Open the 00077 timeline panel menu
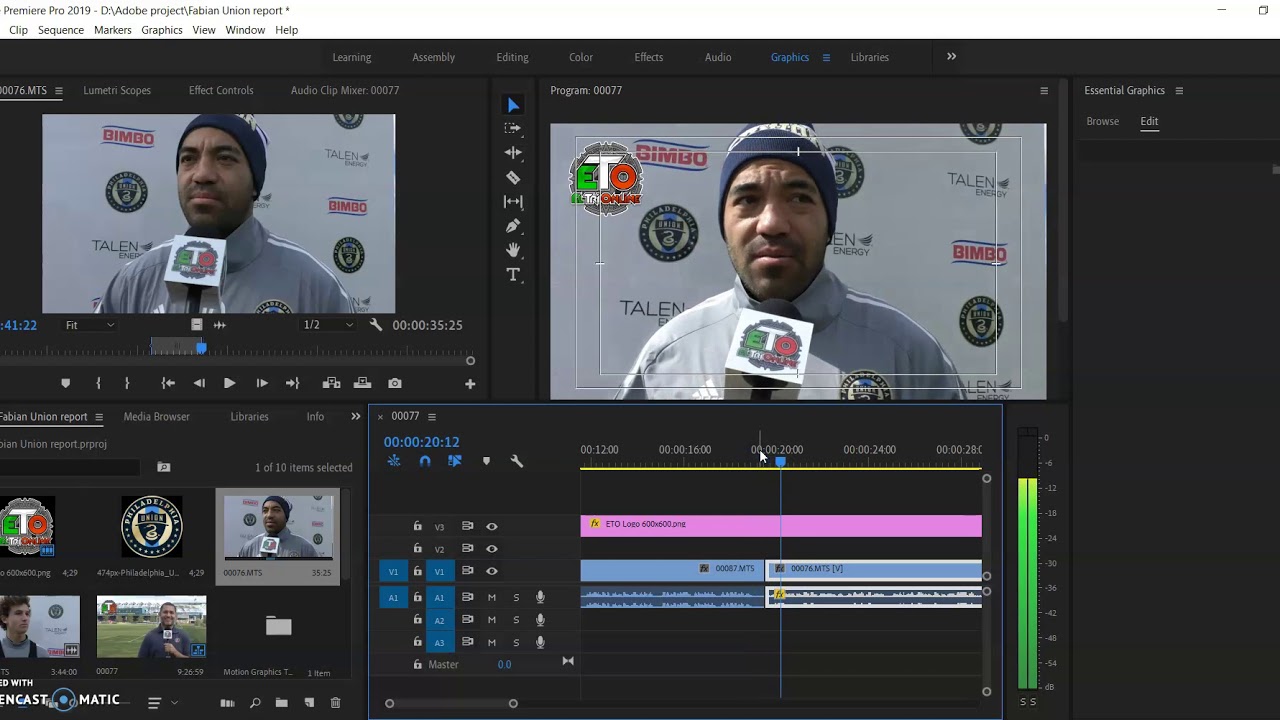 click(432, 416)
